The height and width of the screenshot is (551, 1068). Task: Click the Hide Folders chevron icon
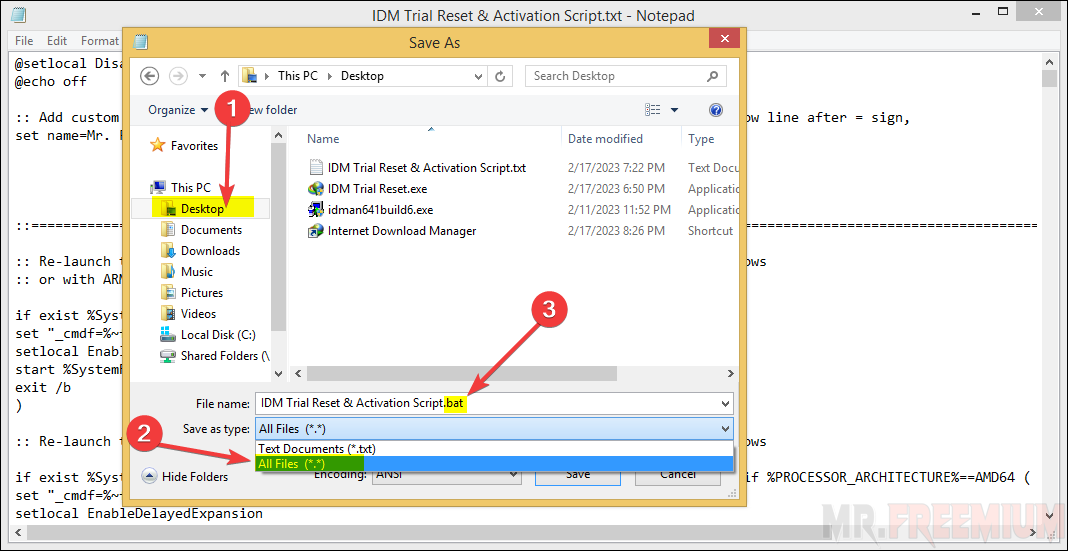click(x=150, y=477)
